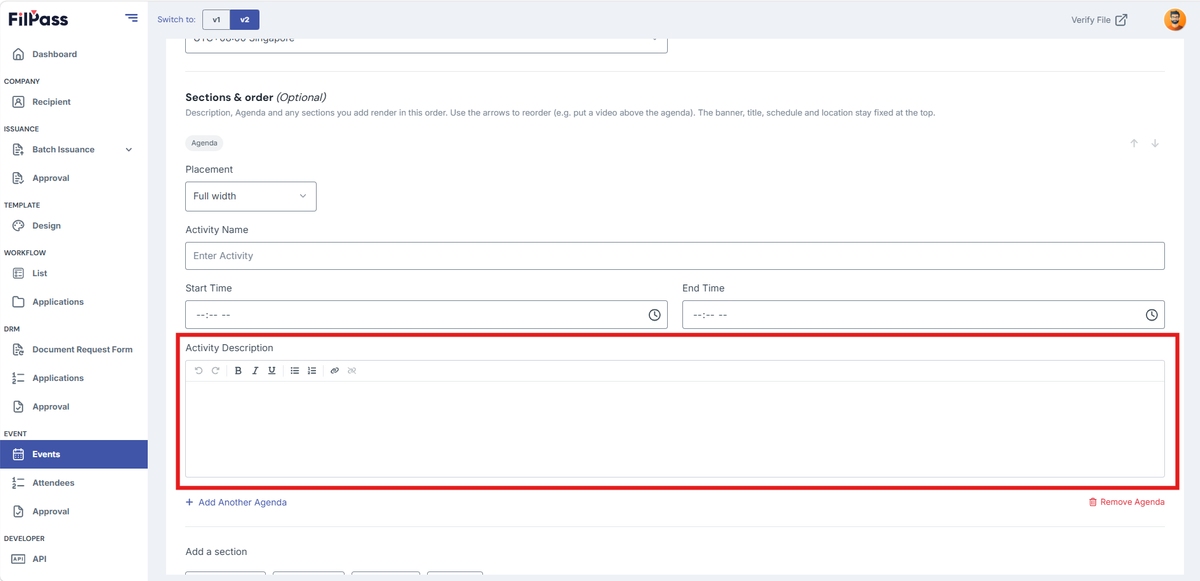The width and height of the screenshot is (1200, 581).
Task: Move the Agenda section up with the arrow
Action: click(x=1134, y=143)
